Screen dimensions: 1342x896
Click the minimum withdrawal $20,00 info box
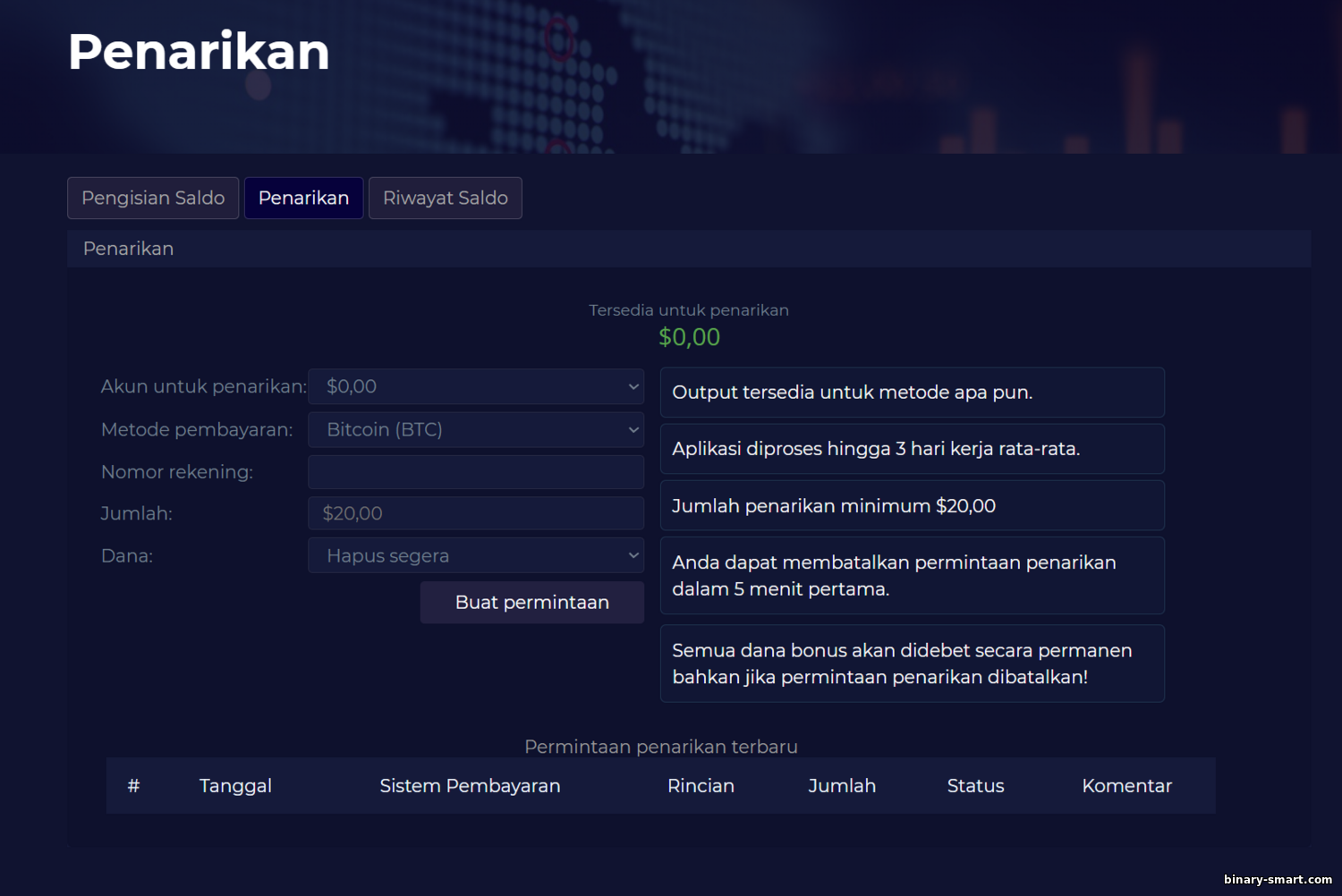tap(912, 505)
